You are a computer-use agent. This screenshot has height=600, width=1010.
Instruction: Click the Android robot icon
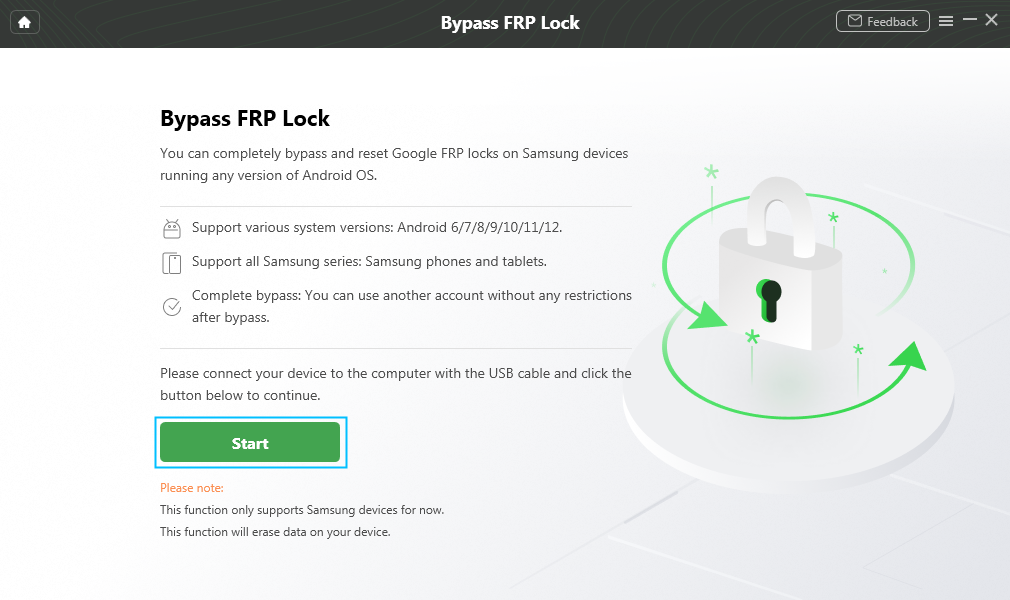[x=172, y=229]
